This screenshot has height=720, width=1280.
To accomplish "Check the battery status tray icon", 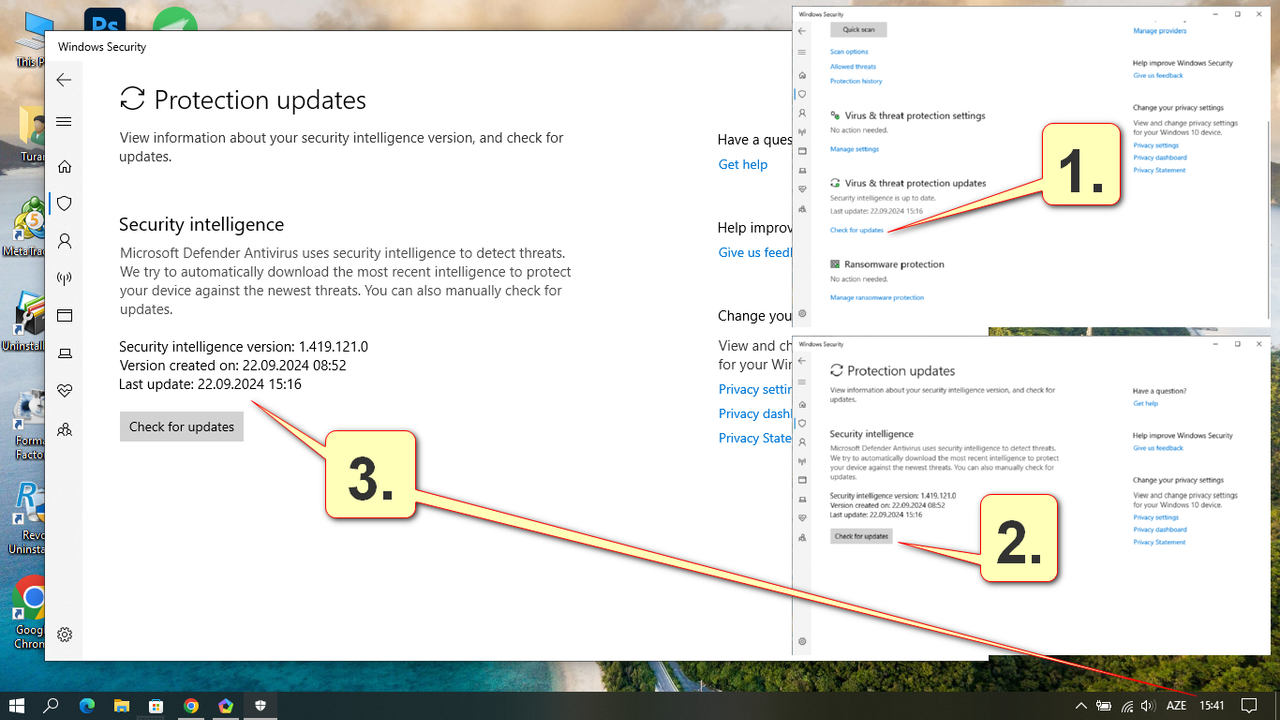I will coord(1103,706).
